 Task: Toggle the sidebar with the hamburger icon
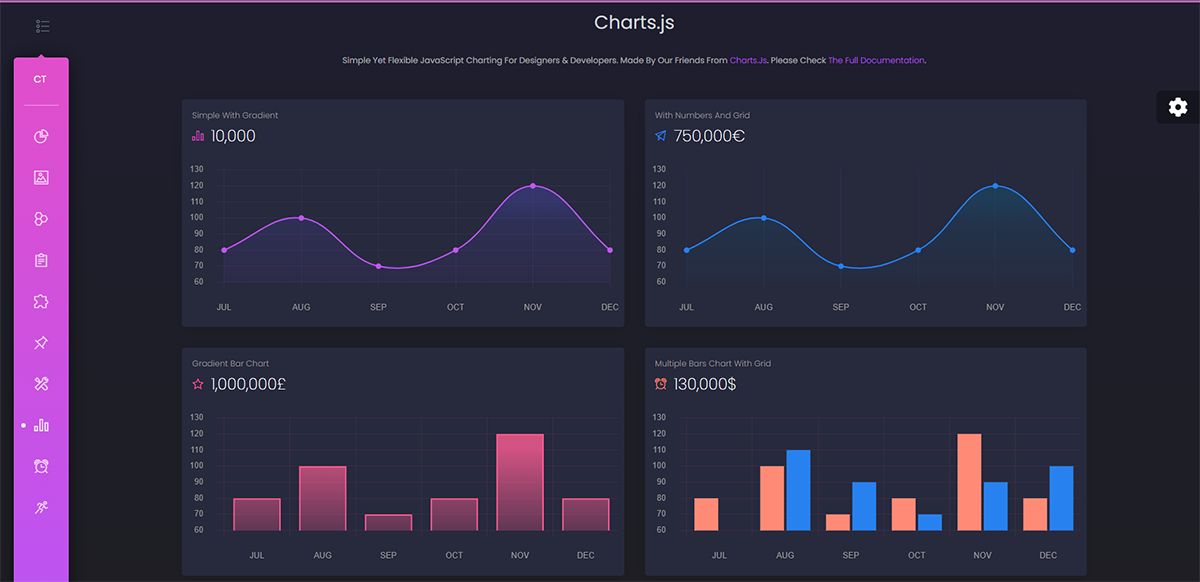coord(41,26)
